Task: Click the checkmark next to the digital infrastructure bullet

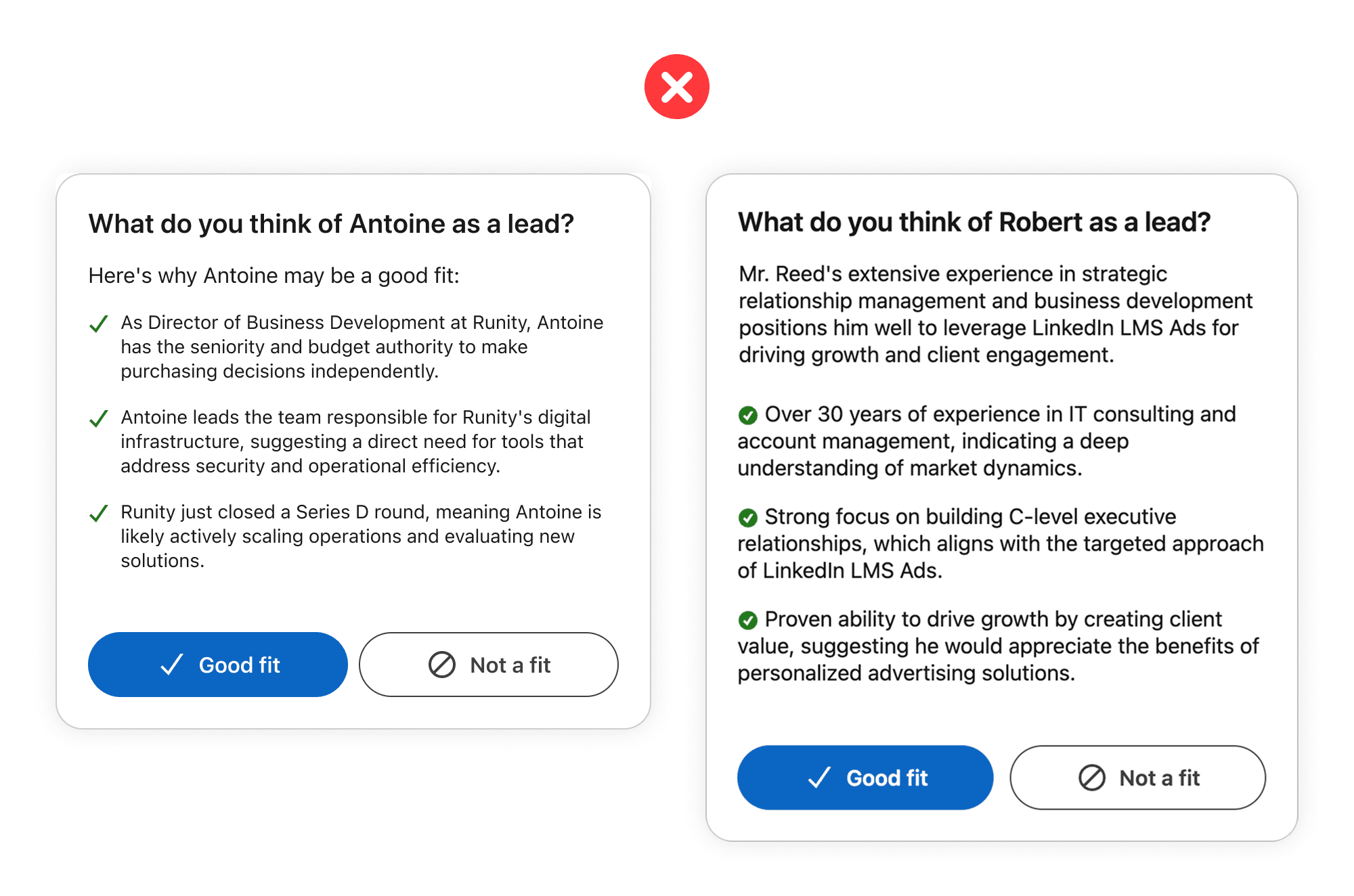Action: 99,419
